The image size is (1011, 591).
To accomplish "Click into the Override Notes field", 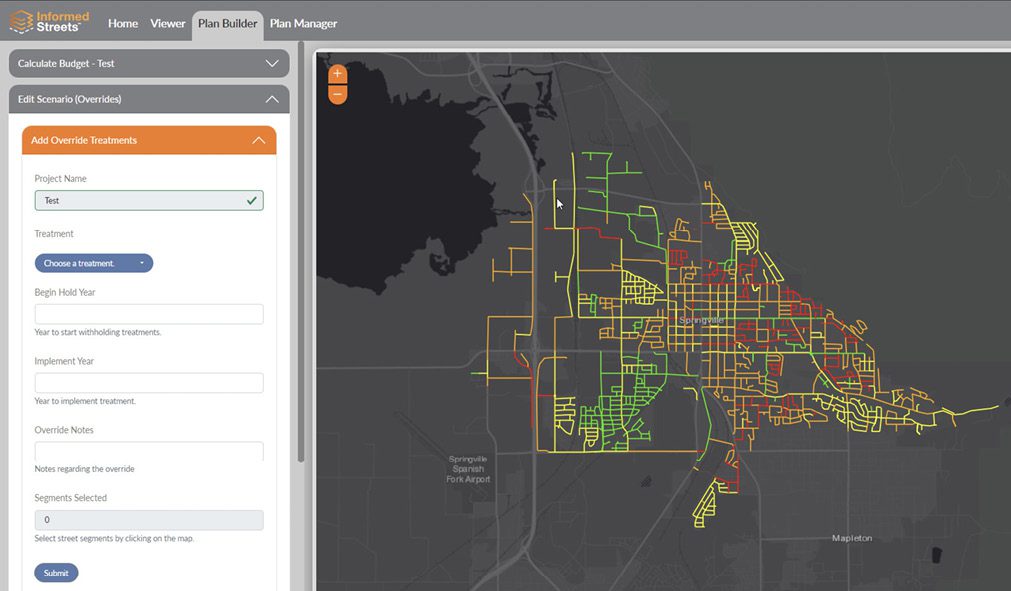I will (149, 451).
